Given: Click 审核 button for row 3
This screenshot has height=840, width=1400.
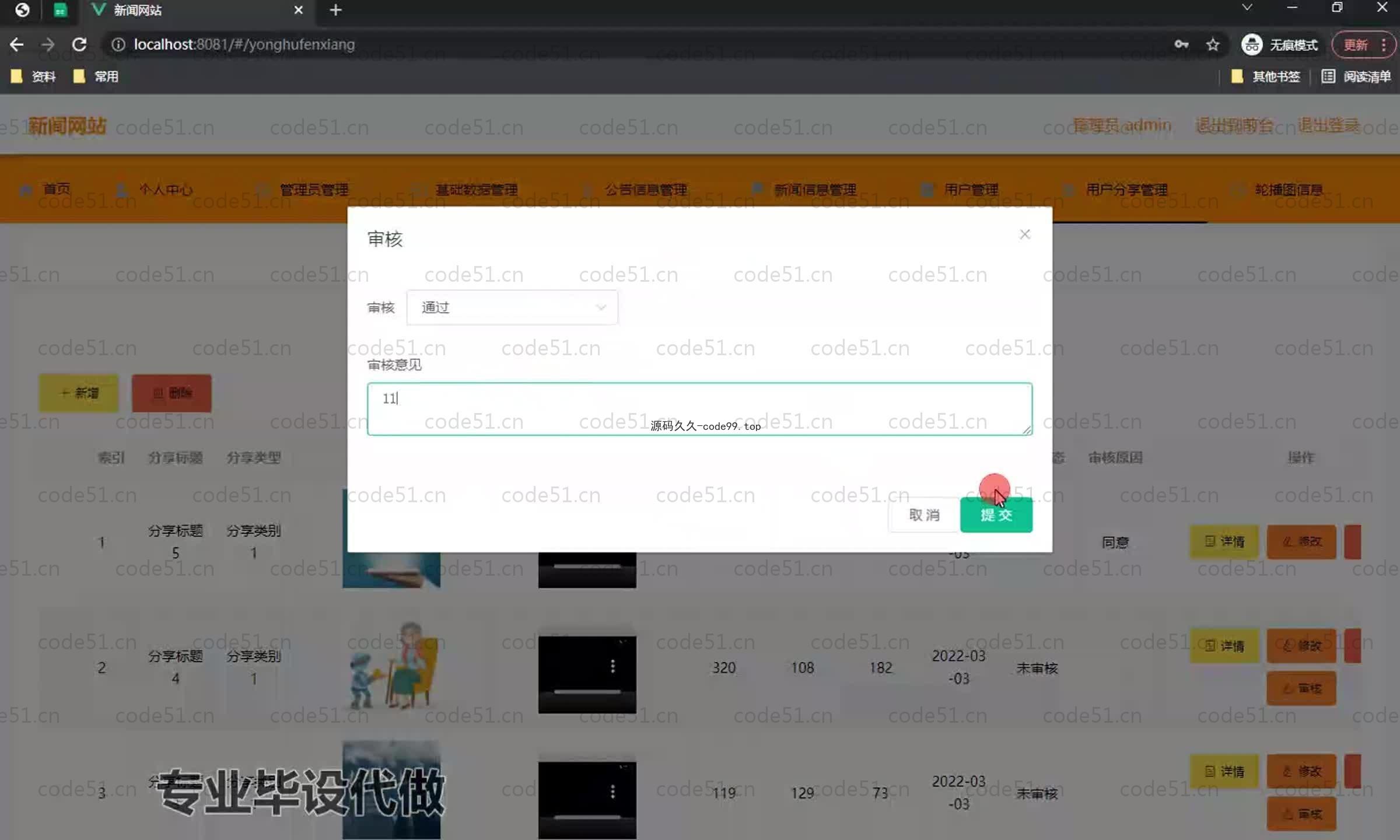Looking at the screenshot, I should pyautogui.click(x=1301, y=814).
